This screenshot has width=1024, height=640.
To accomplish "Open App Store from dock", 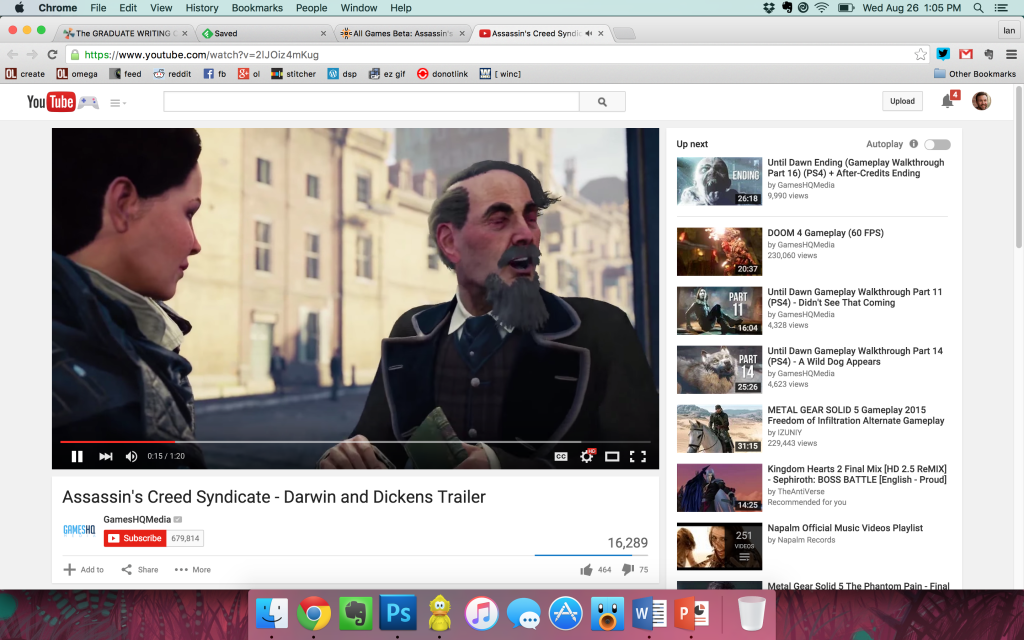I will 566,614.
